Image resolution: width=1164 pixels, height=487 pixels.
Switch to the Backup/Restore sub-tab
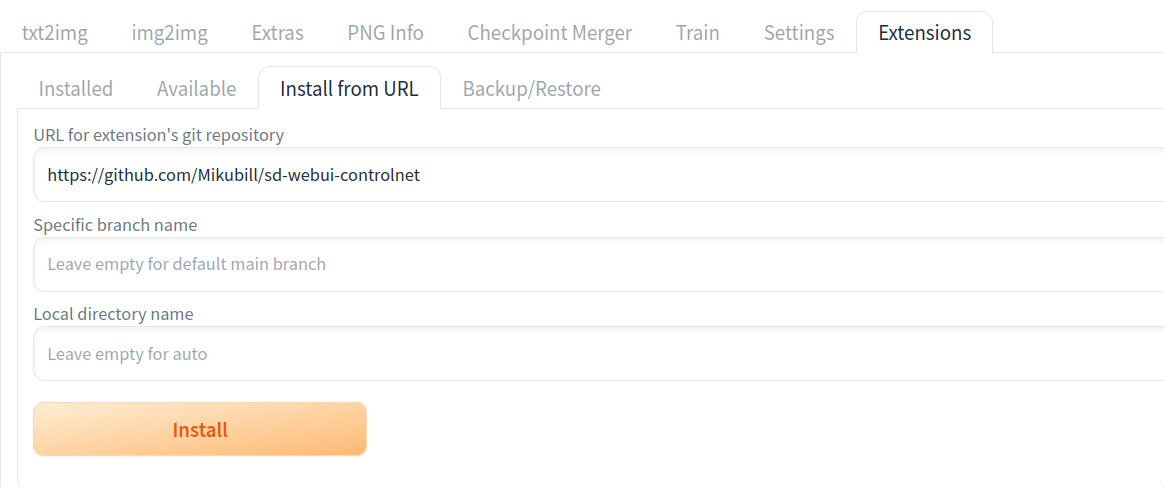click(x=532, y=89)
